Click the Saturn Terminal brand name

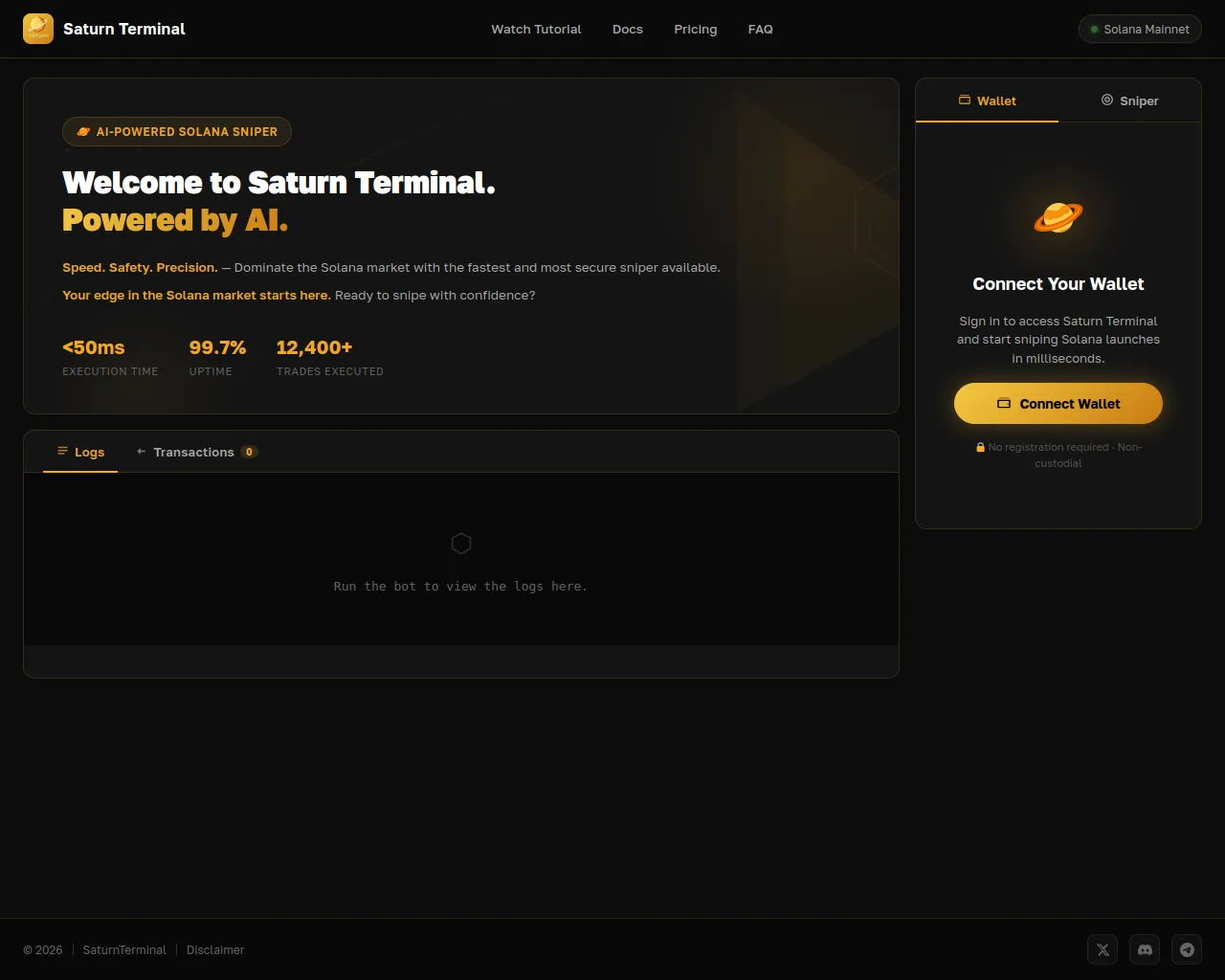[x=124, y=29]
